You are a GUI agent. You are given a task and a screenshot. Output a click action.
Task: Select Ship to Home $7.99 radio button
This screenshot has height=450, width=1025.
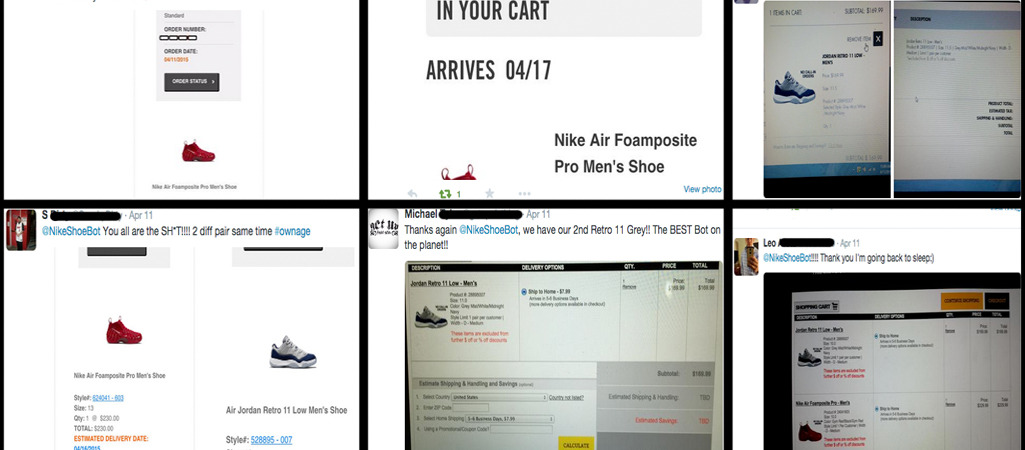tap(524, 290)
